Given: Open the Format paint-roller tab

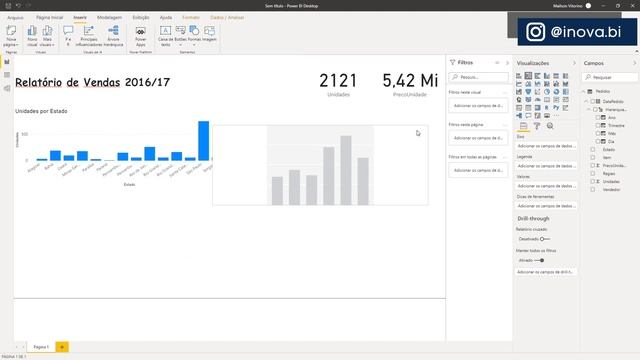Looking at the screenshot, I should pyautogui.click(x=537, y=126).
